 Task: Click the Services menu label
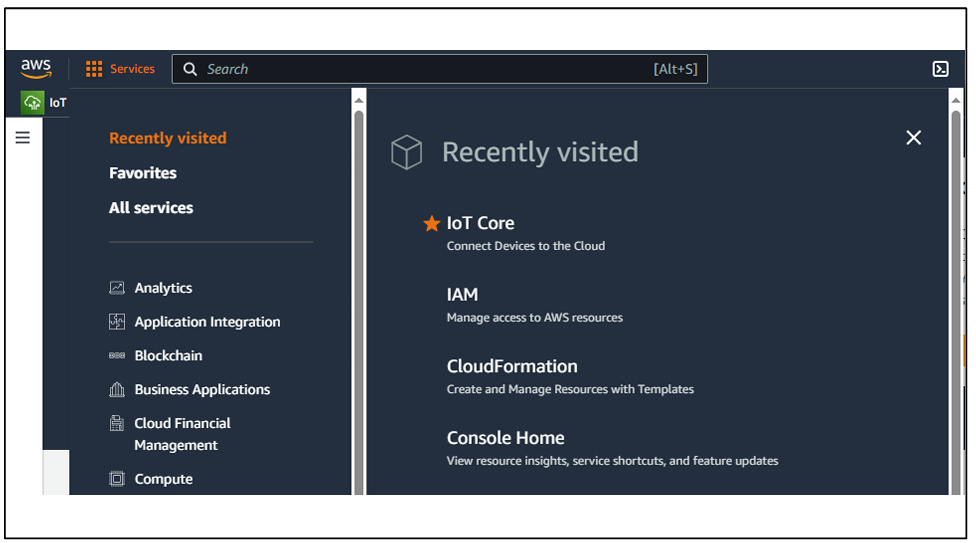tap(132, 69)
